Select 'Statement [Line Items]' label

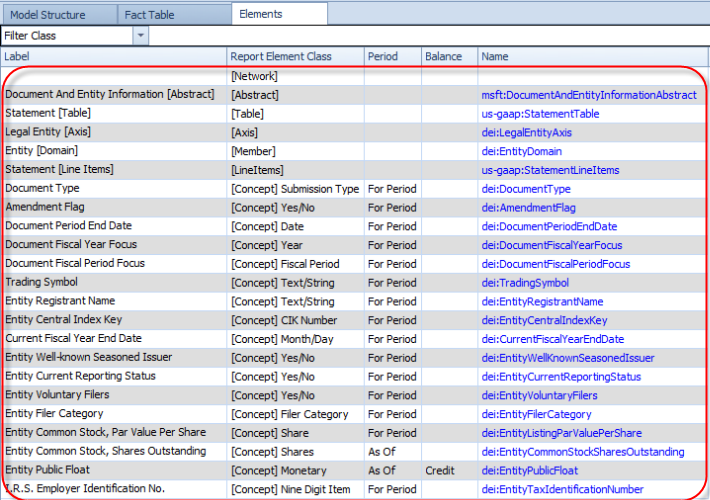click(59, 169)
